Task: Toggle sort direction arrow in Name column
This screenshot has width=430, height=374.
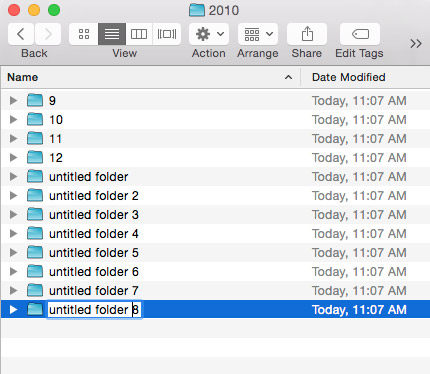Action: [x=288, y=78]
